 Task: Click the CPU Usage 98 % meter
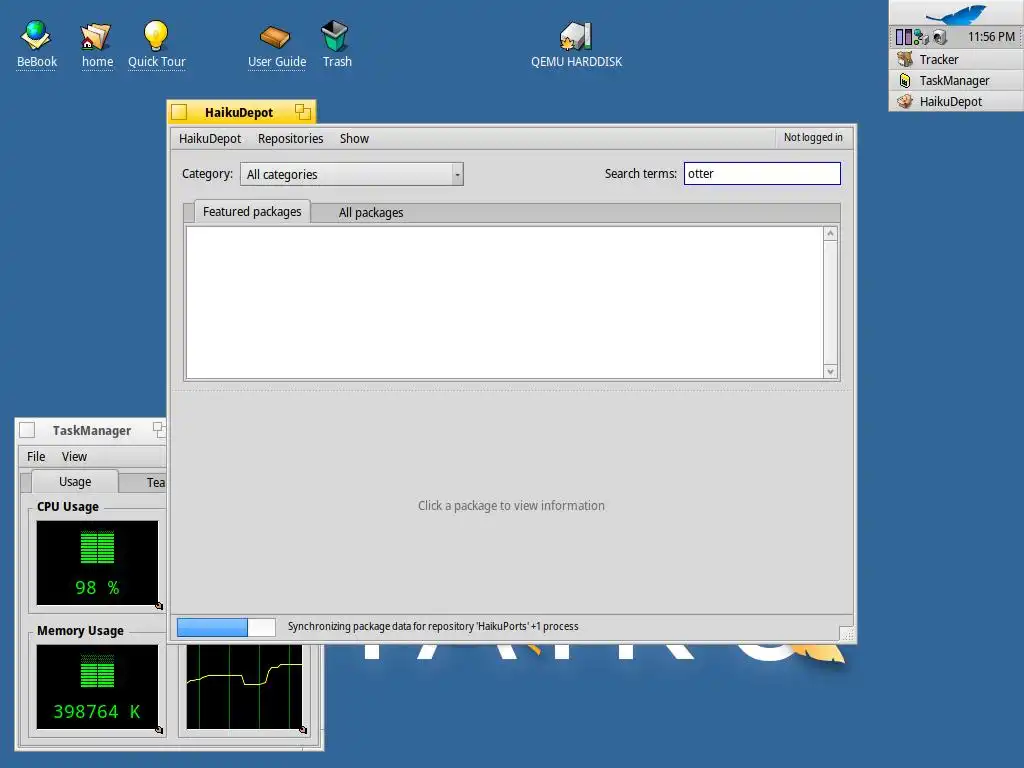pos(97,563)
